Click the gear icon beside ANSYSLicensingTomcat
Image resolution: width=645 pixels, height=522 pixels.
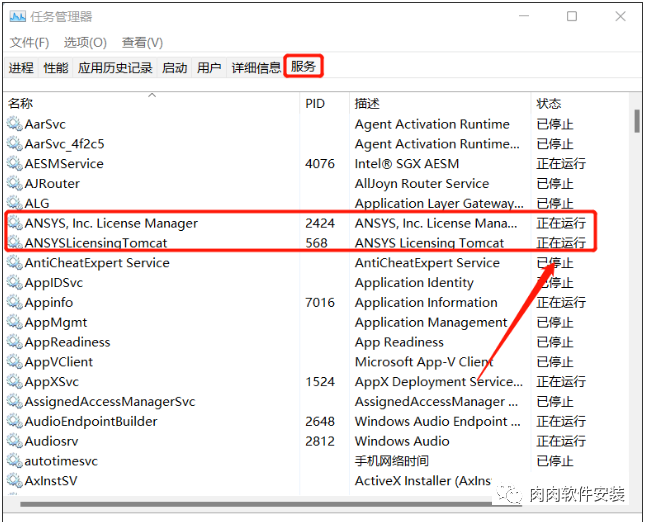click(14, 242)
